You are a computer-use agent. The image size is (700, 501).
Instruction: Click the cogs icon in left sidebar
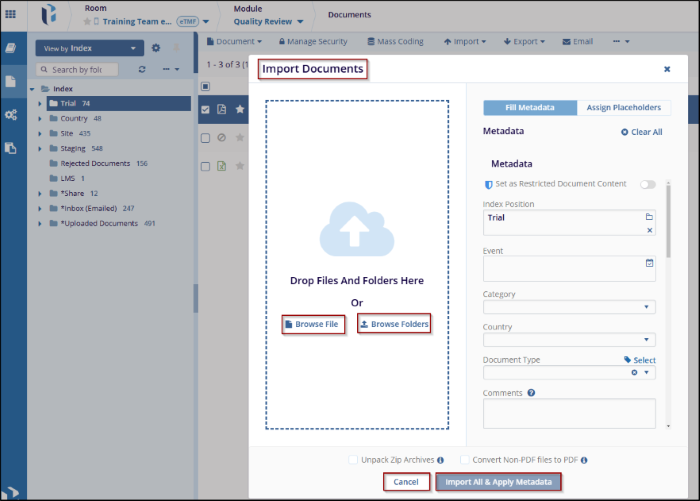point(11,114)
